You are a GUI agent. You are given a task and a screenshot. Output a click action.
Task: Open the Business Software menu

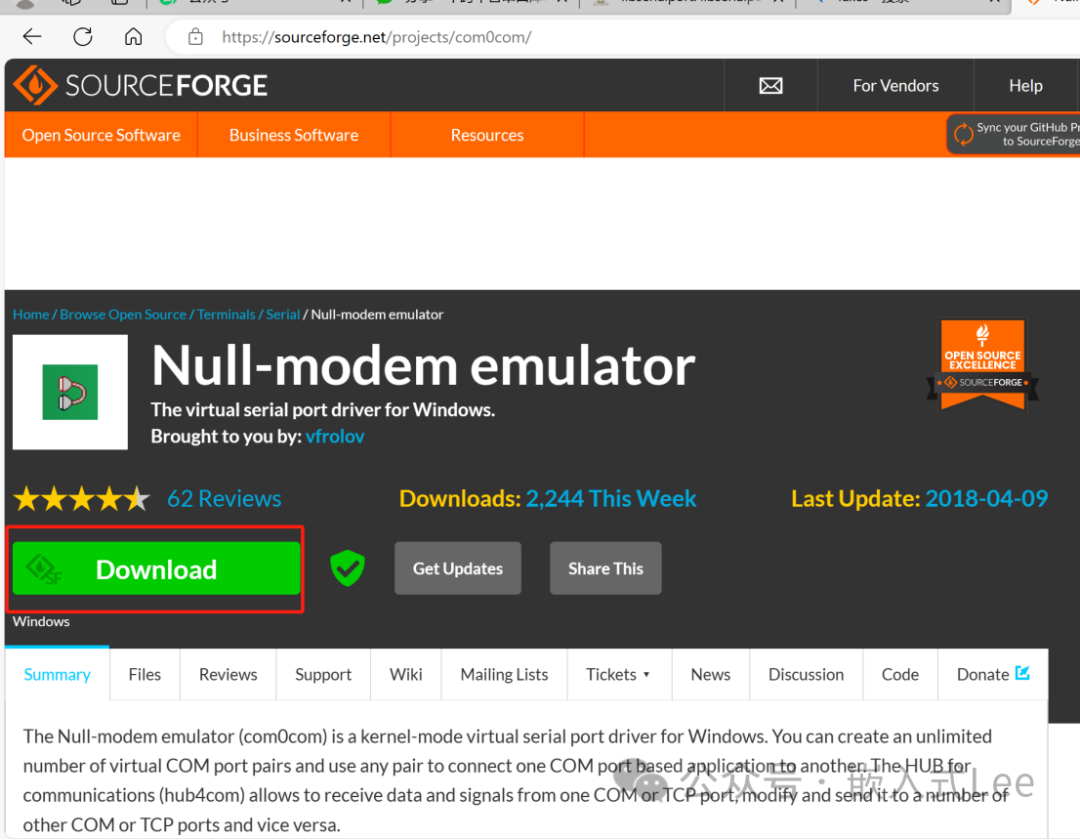tap(293, 135)
